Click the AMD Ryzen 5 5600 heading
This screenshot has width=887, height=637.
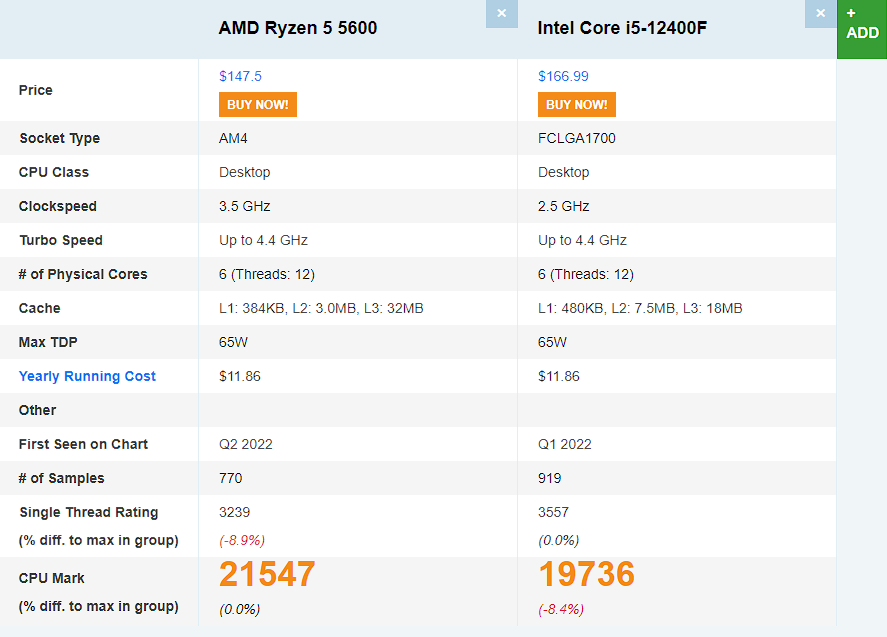(x=298, y=28)
